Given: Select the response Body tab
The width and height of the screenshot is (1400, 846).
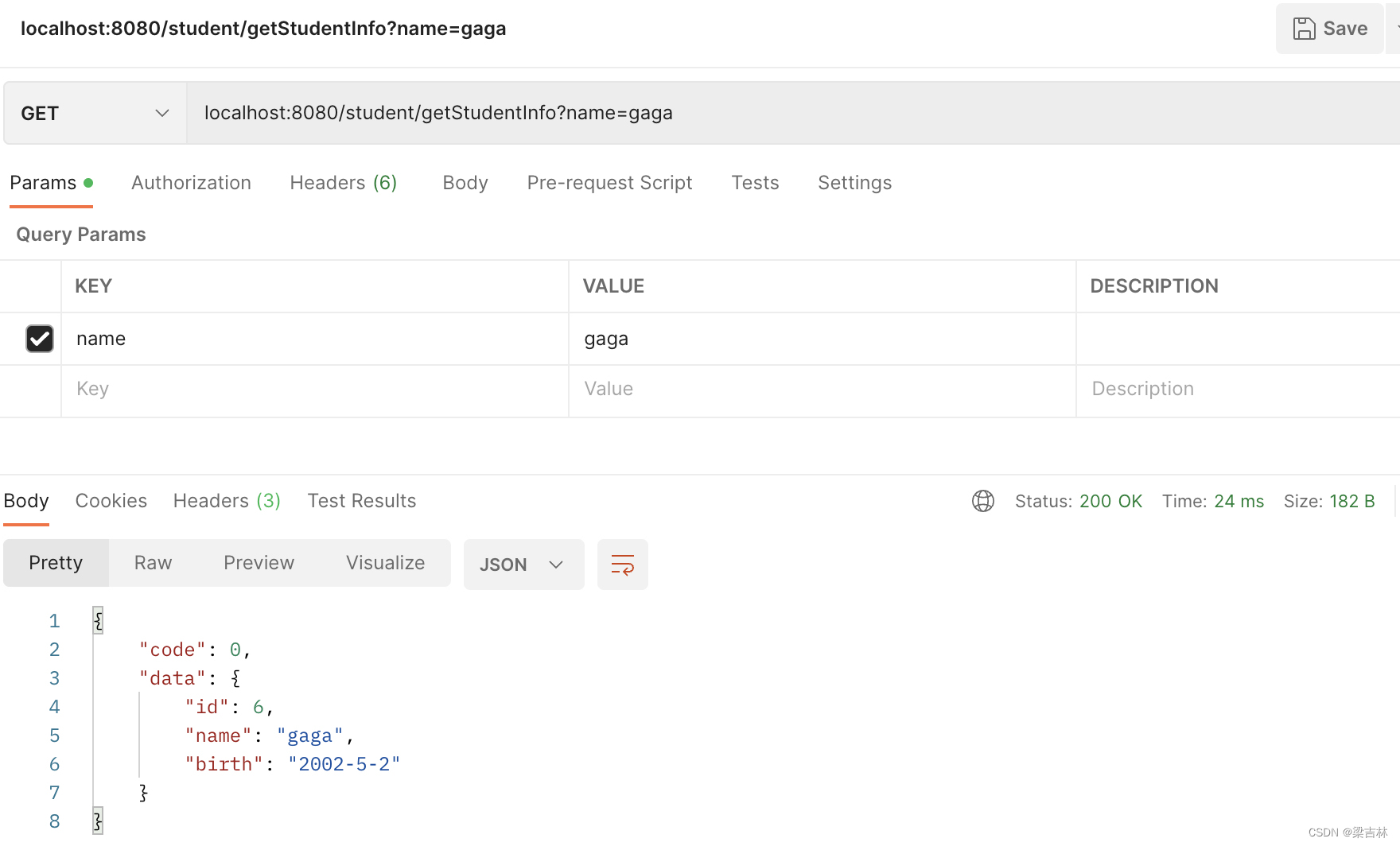Looking at the screenshot, I should pyautogui.click(x=26, y=501).
